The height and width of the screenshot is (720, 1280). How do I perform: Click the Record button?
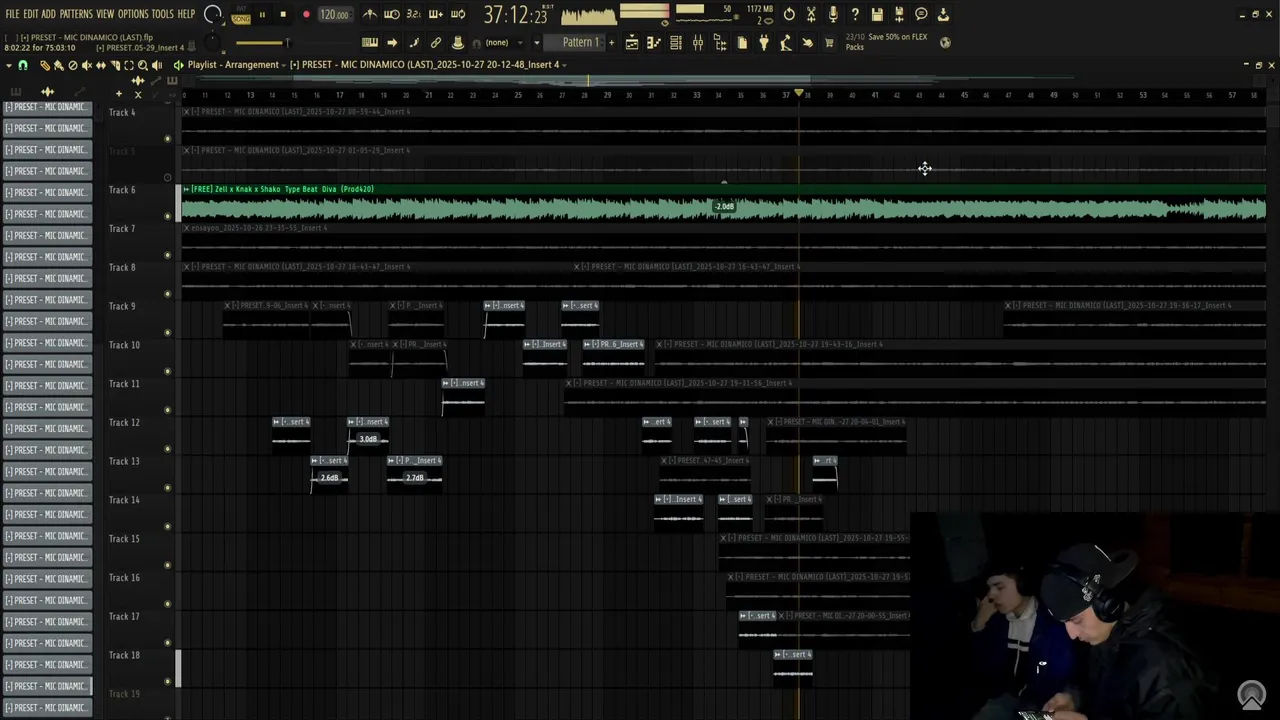click(x=306, y=15)
